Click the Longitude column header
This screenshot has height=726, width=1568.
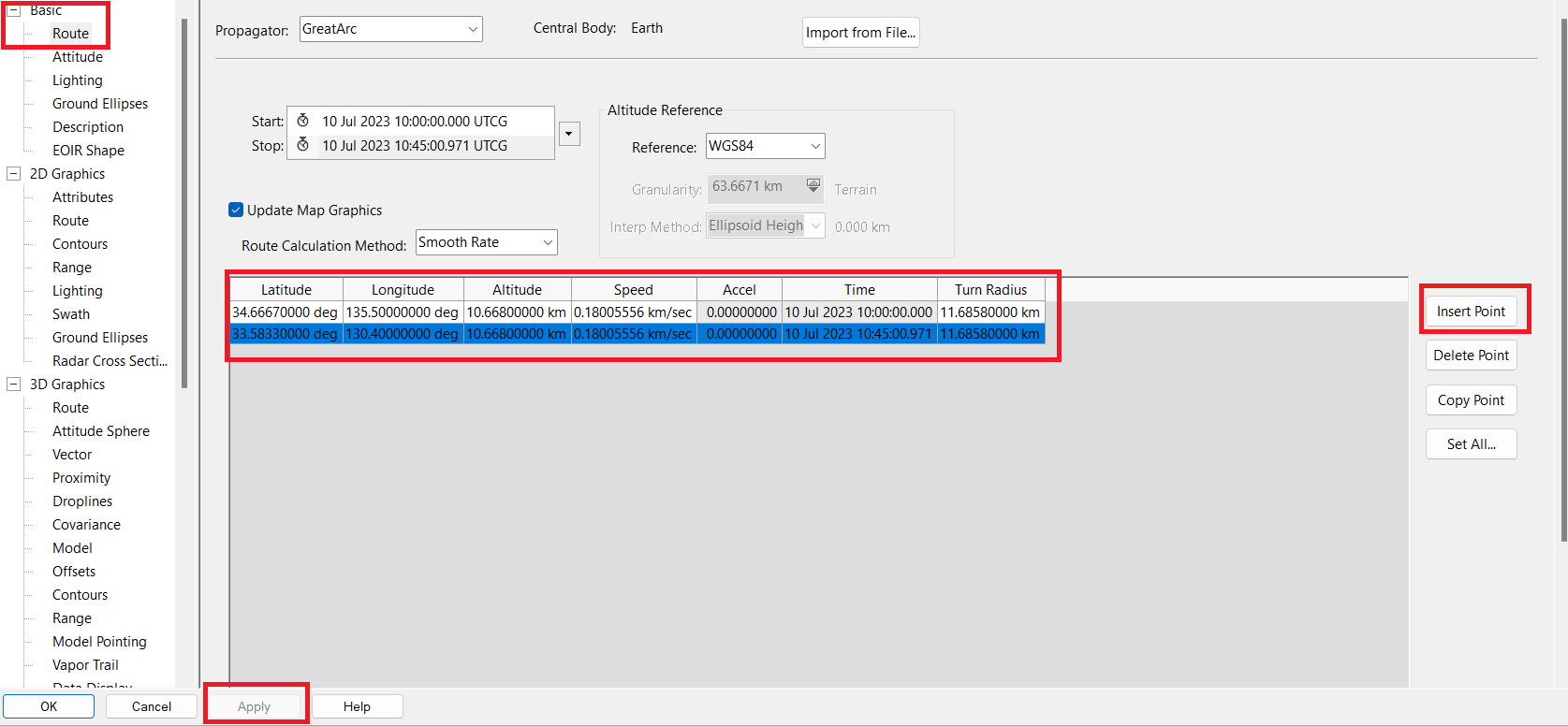click(x=403, y=290)
